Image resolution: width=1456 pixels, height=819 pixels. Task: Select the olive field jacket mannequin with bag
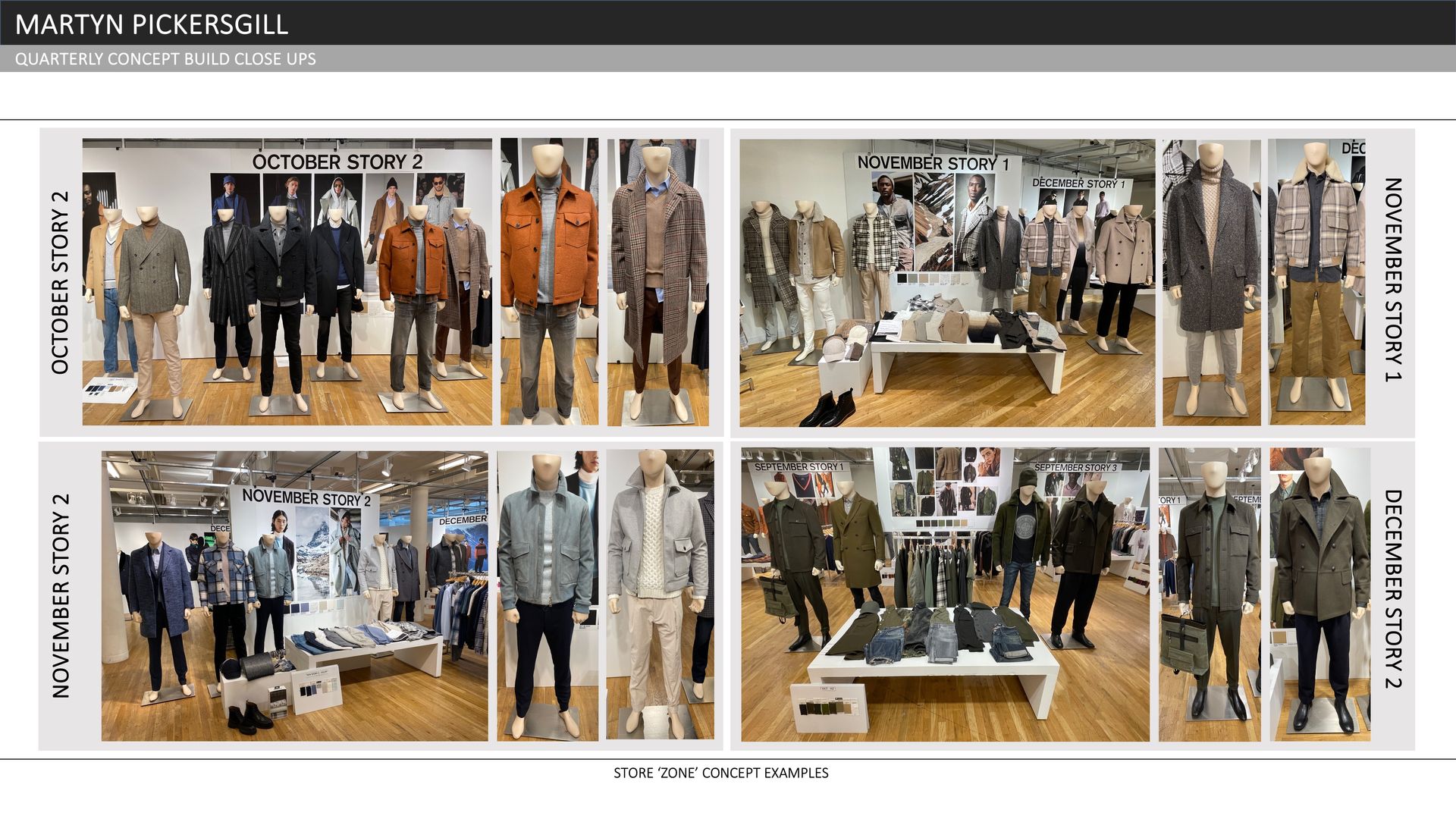pyautogui.click(x=1210, y=595)
